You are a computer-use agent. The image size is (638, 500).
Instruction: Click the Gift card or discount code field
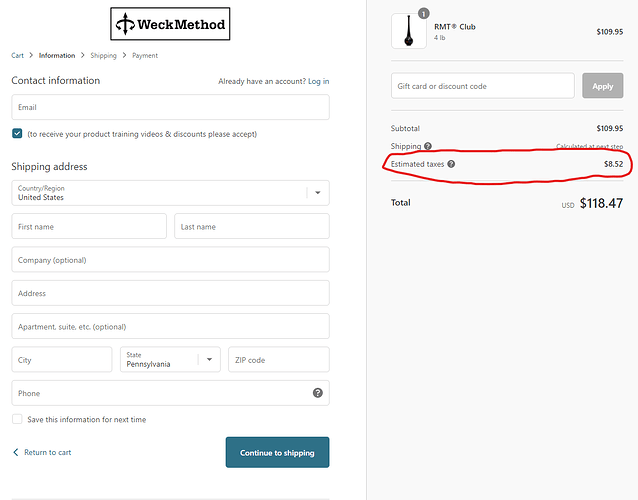coord(484,86)
